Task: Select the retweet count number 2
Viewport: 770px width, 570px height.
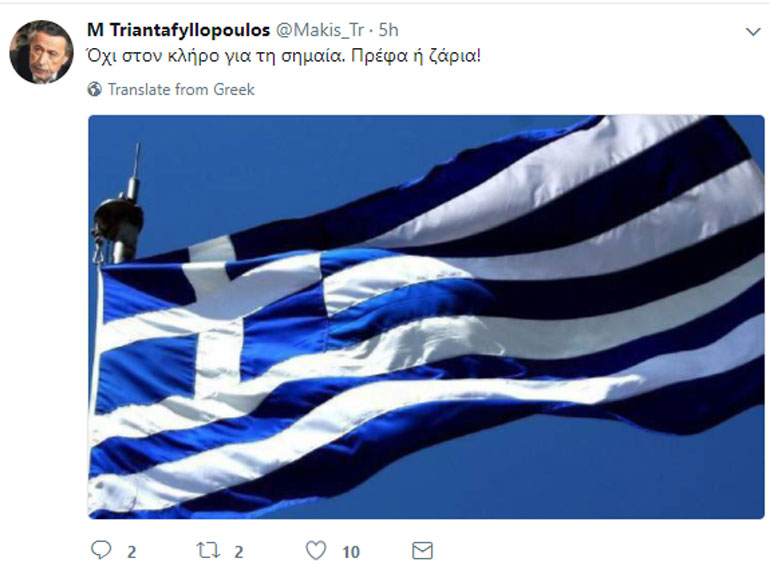Action: (239, 552)
